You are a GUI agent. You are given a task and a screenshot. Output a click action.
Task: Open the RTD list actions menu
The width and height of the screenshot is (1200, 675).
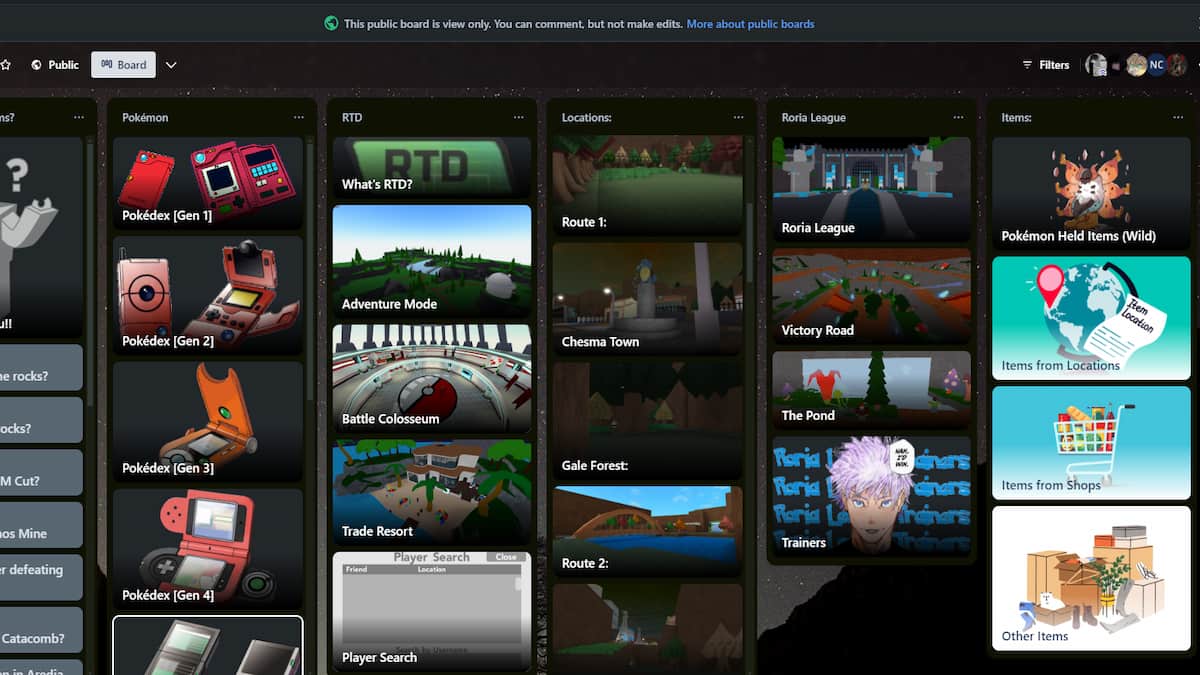(518, 117)
